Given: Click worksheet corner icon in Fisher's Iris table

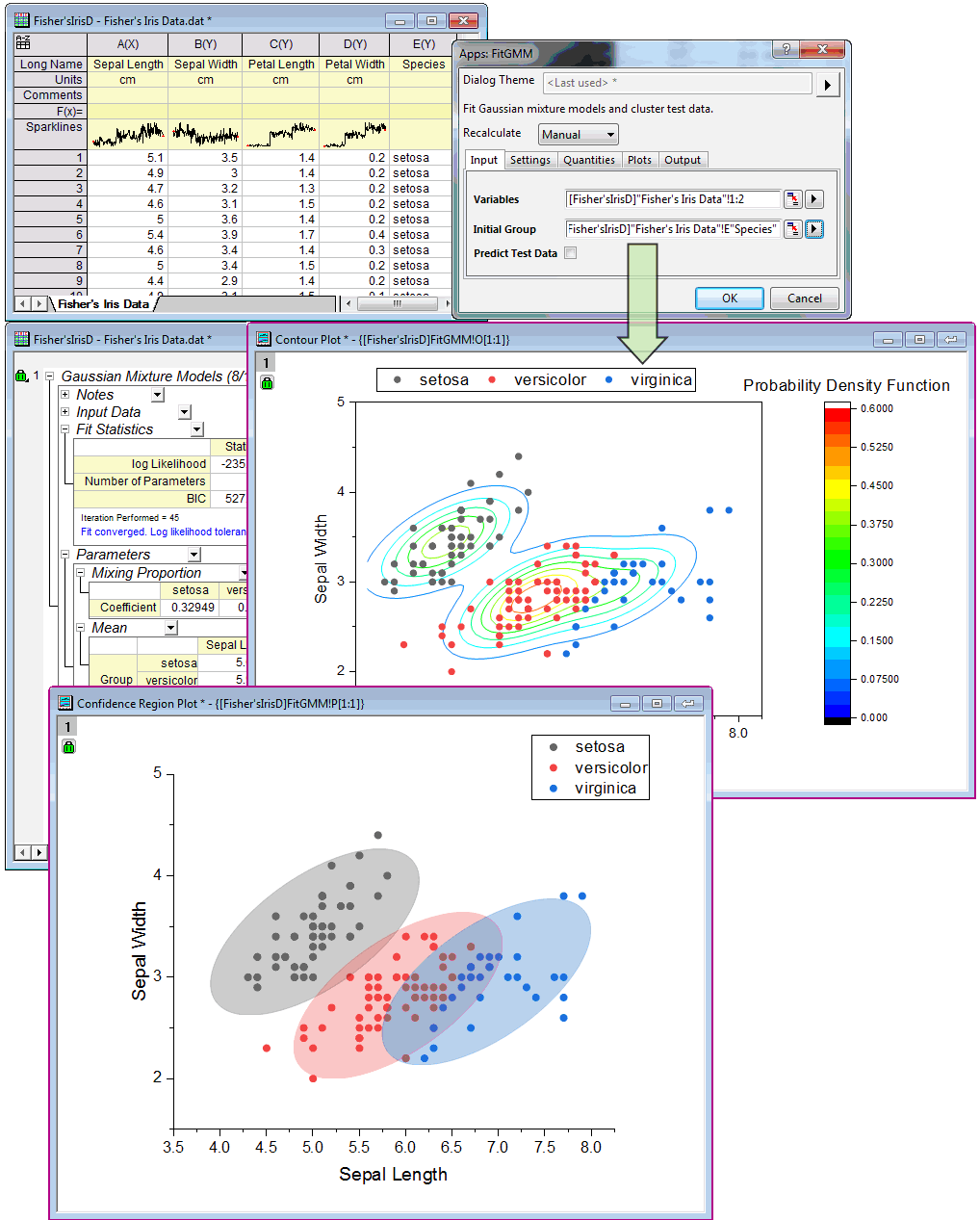Looking at the screenshot, I should (23, 43).
